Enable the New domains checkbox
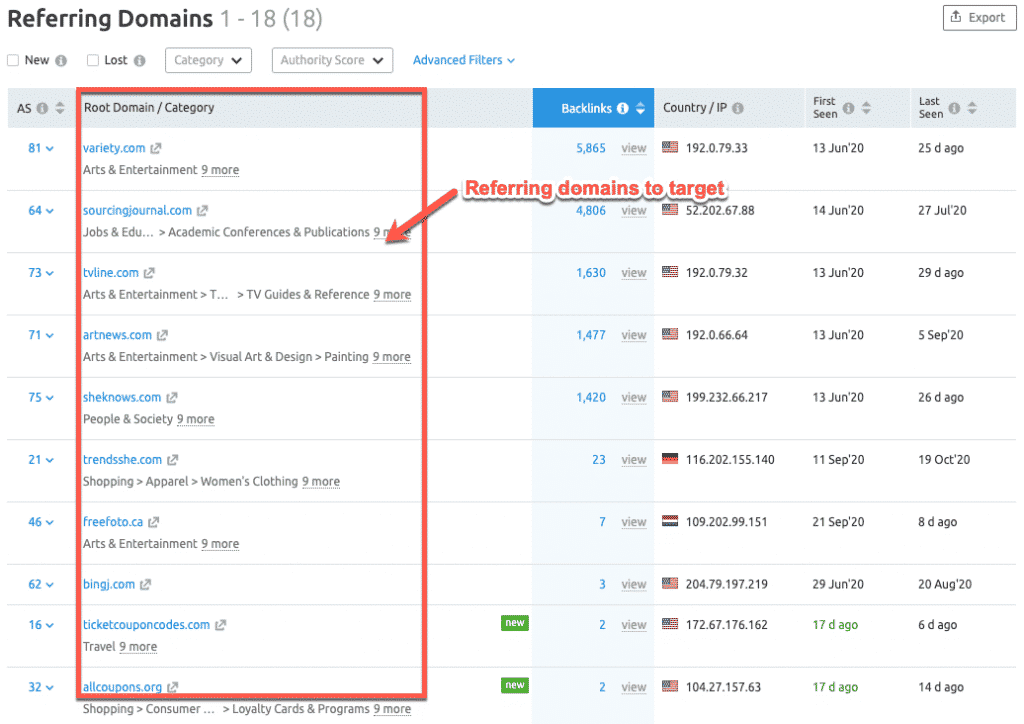This screenshot has width=1024, height=724. 13,61
